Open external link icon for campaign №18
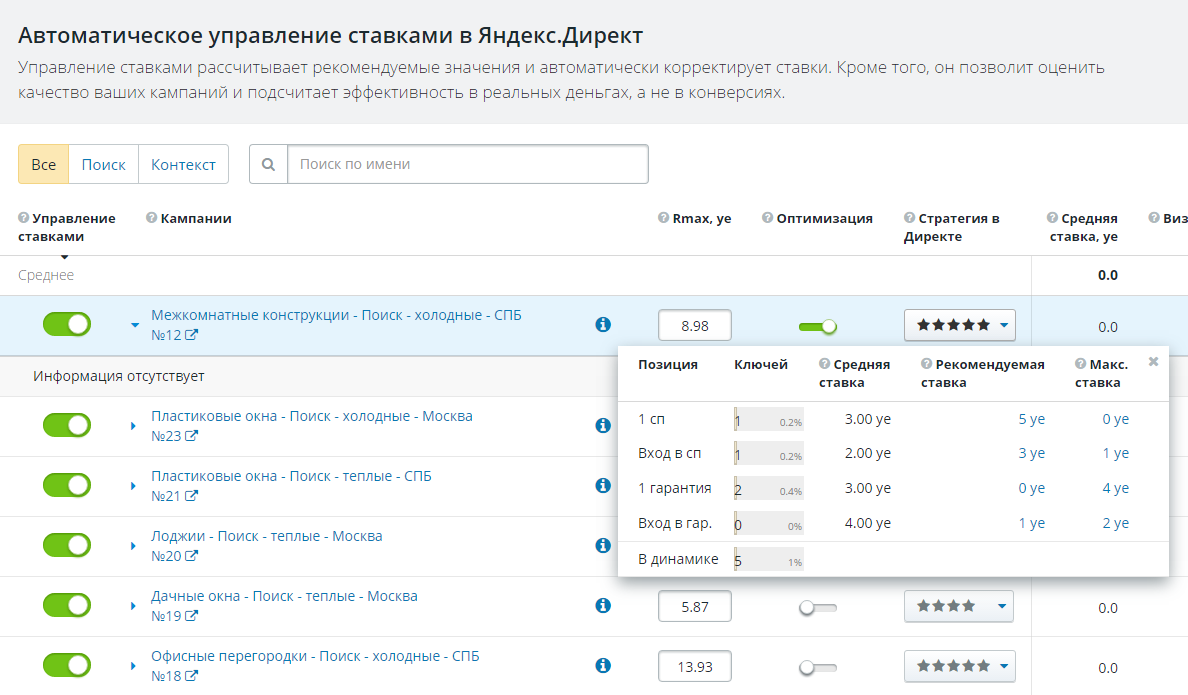This screenshot has width=1188, height=695. pyautogui.click(x=191, y=675)
